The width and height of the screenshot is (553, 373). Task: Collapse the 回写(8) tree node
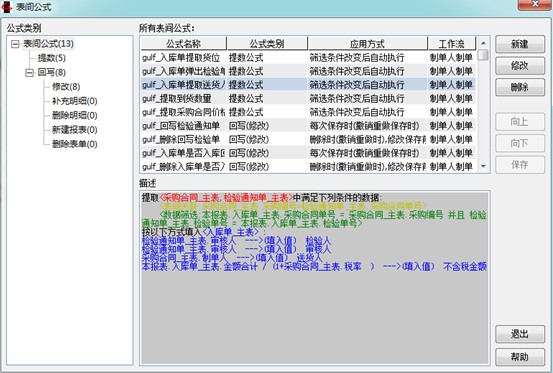click(30, 73)
